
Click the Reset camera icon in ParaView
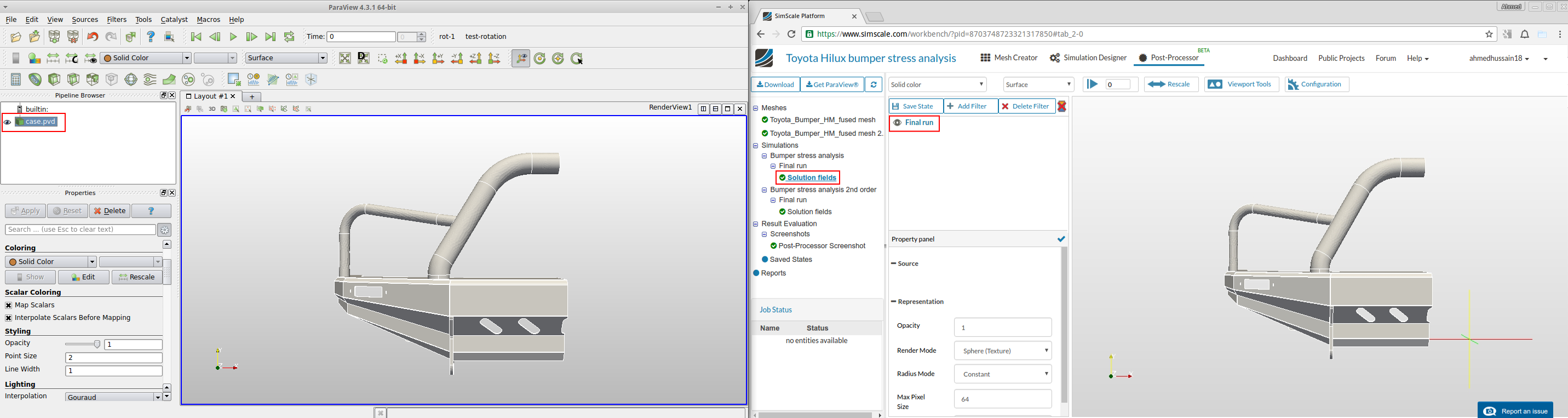click(x=345, y=59)
